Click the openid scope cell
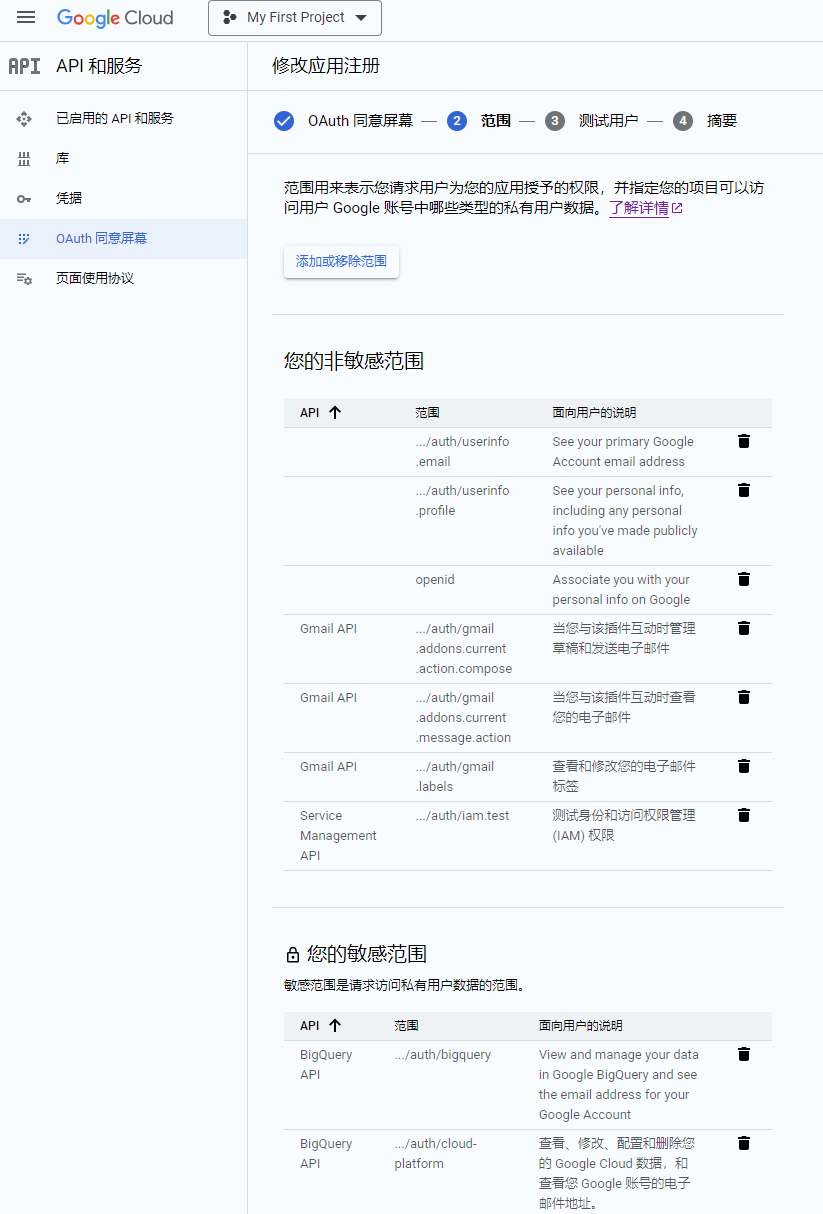 435,580
